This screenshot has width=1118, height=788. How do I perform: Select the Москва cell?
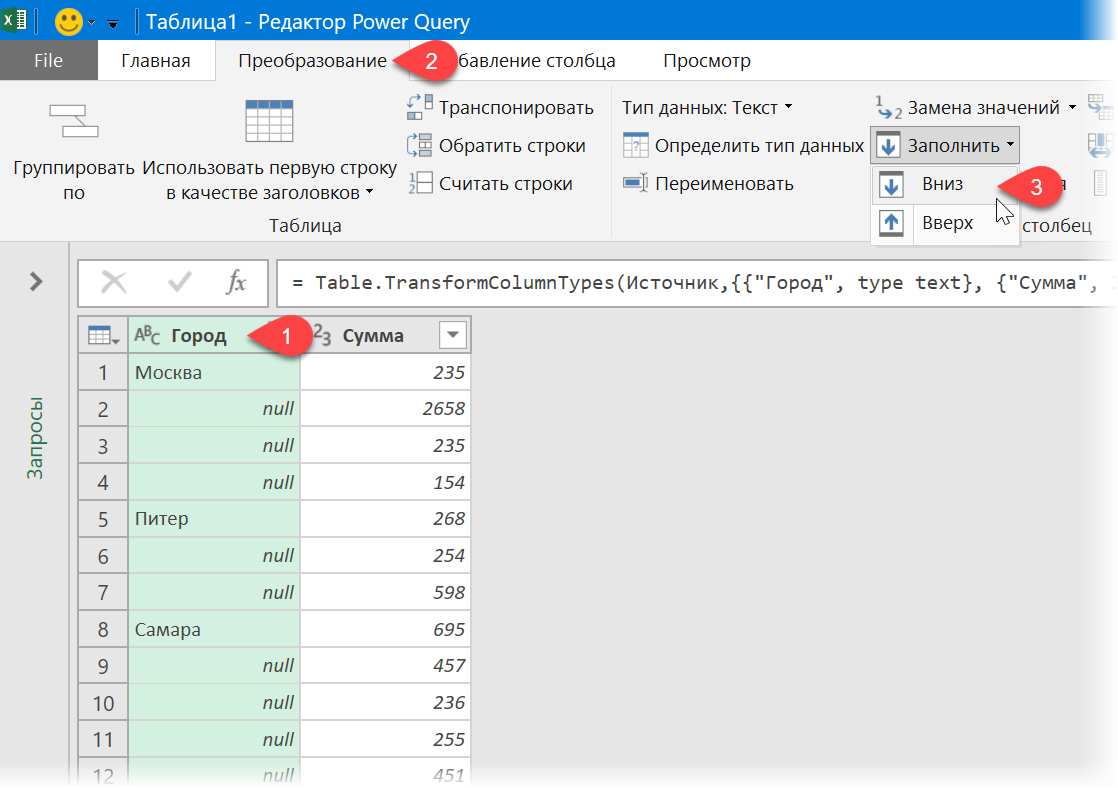coord(214,372)
